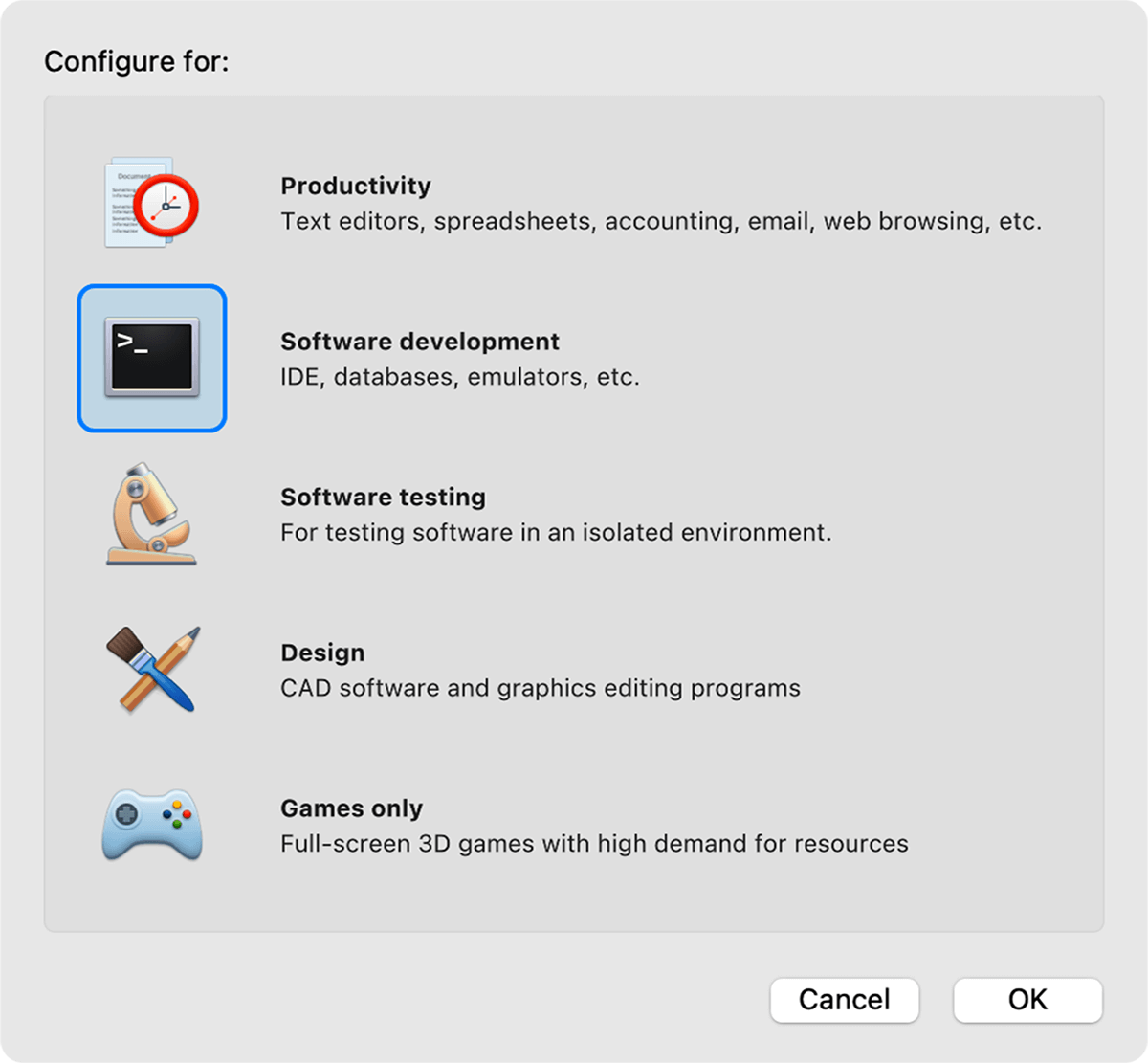Viewport: 1148px width, 1063px height.
Task: Click the IDE, databases, emulators description
Action: (459, 377)
